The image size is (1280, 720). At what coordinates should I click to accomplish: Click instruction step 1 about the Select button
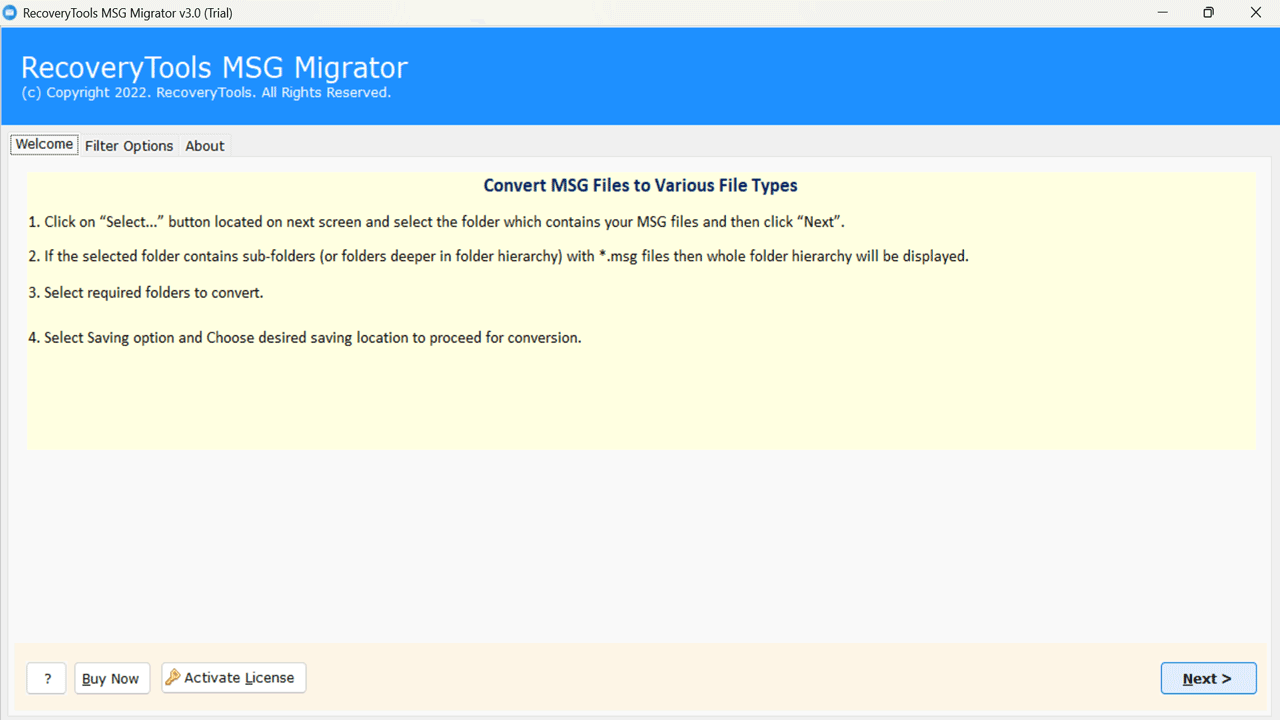pyautogui.click(x=437, y=222)
